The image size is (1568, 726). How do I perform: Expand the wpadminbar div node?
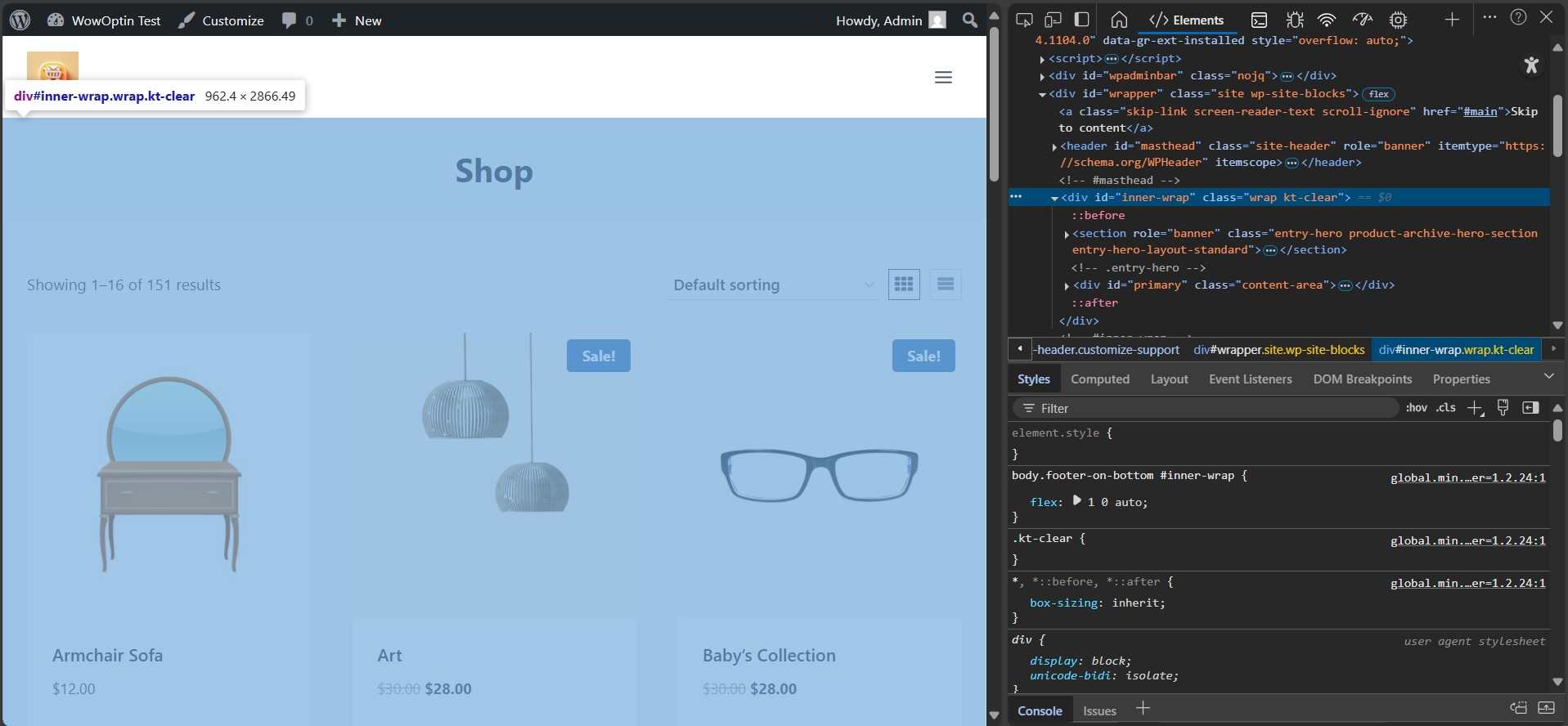click(1042, 76)
